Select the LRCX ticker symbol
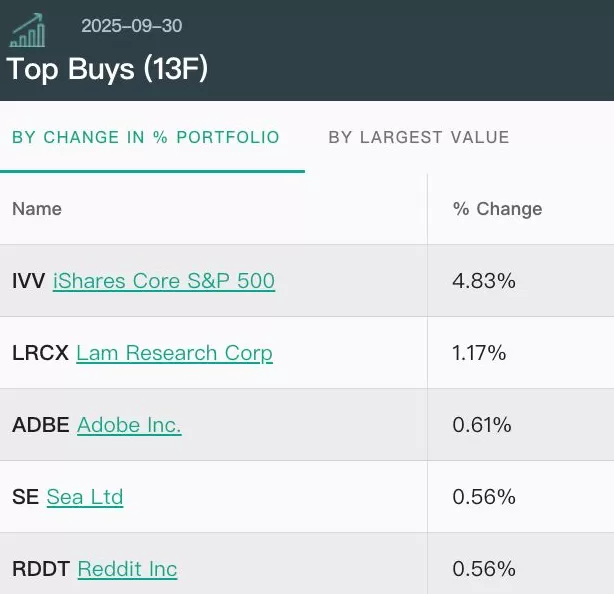 click(x=40, y=353)
